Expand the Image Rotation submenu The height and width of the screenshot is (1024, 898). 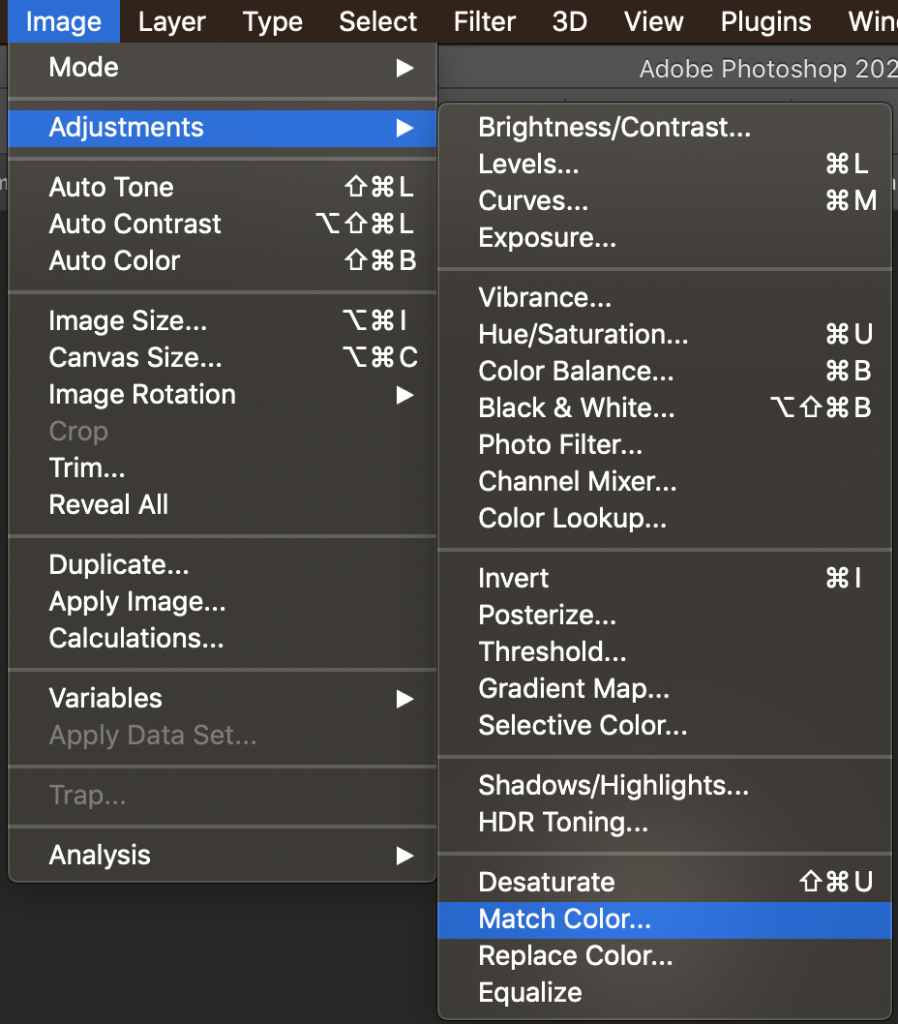pyautogui.click(x=405, y=395)
